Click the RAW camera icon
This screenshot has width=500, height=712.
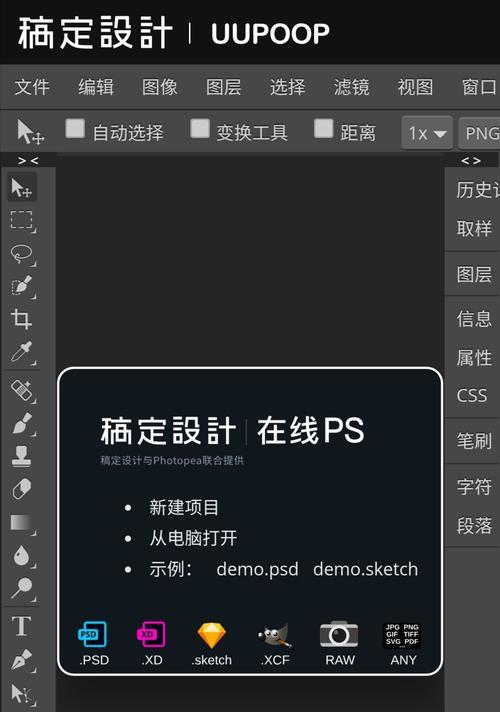(x=339, y=634)
